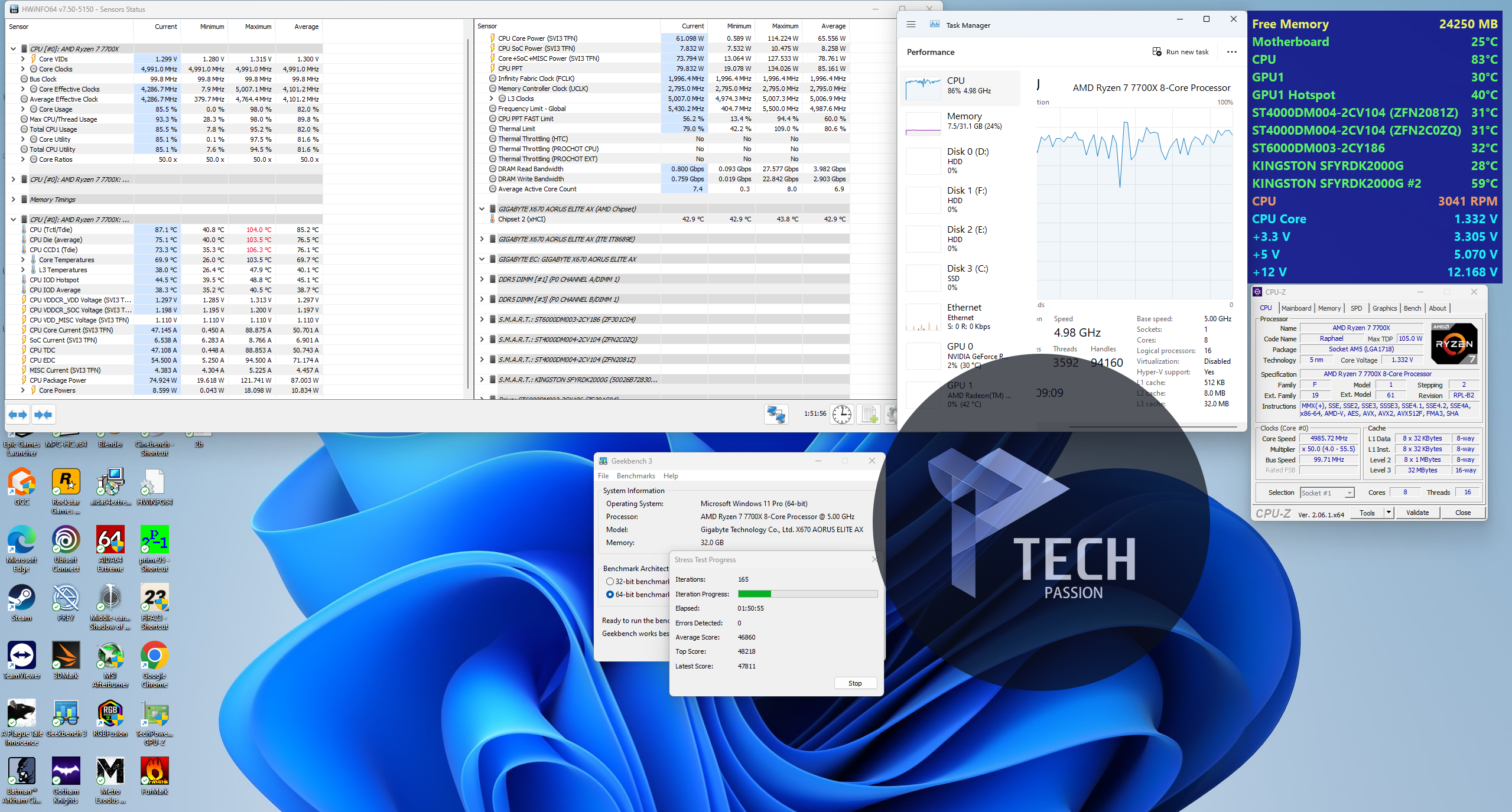Image resolution: width=1512 pixels, height=812 pixels.
Task: Open Task Manager hamburger navigation menu
Action: click(x=911, y=25)
